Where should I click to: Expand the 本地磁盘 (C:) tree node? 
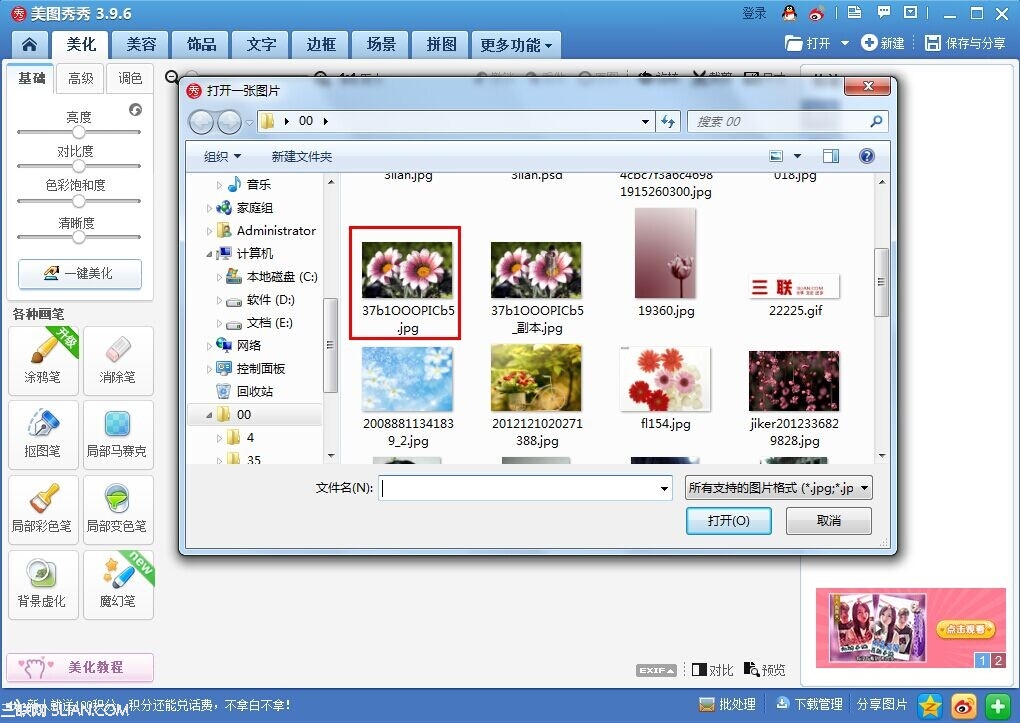(219, 277)
